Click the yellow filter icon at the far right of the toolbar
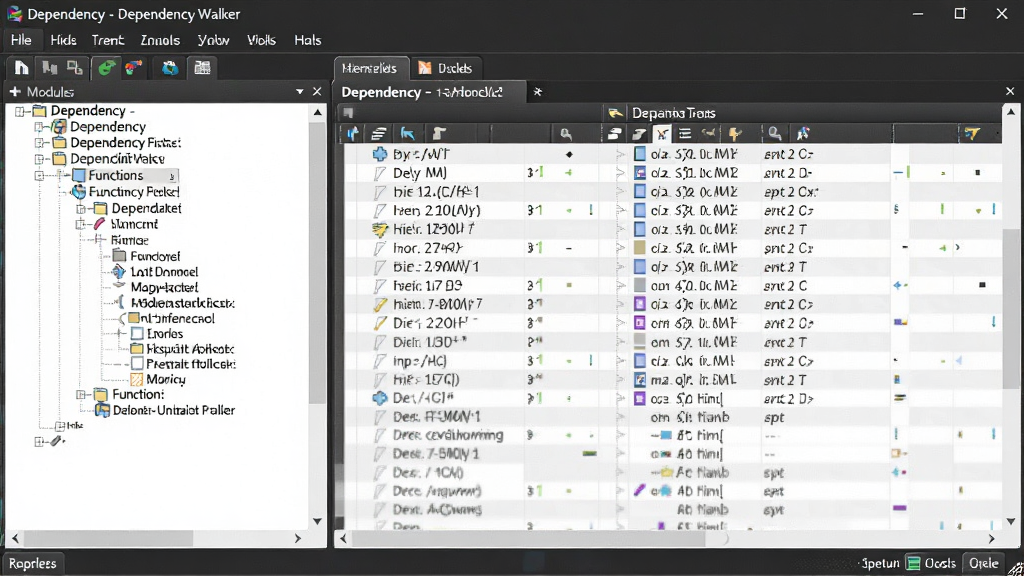This screenshot has width=1024, height=576. [x=972, y=134]
